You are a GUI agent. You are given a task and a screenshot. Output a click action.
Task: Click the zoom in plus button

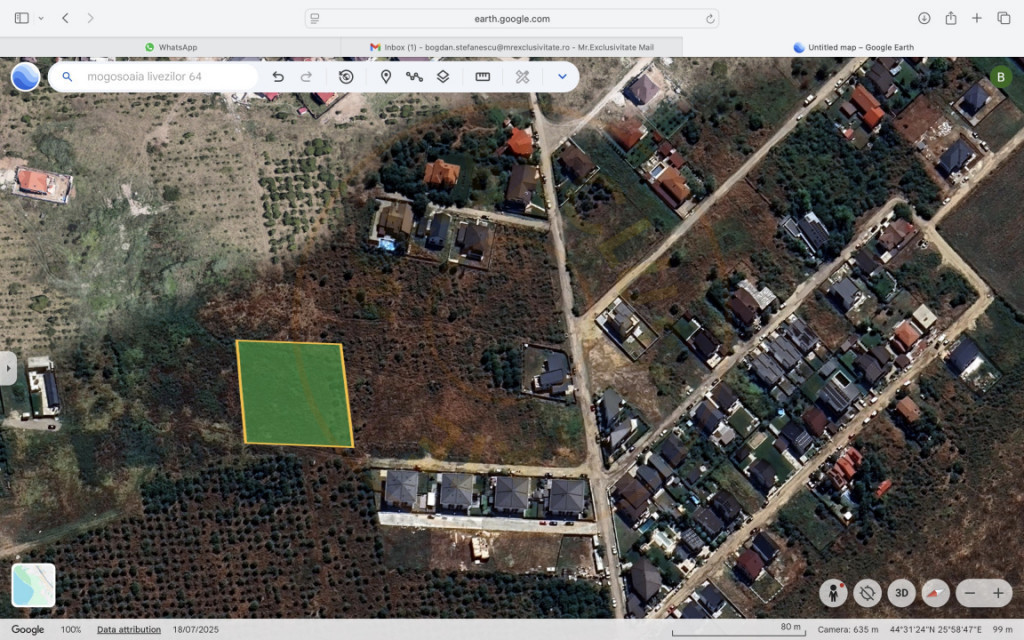pos(998,593)
